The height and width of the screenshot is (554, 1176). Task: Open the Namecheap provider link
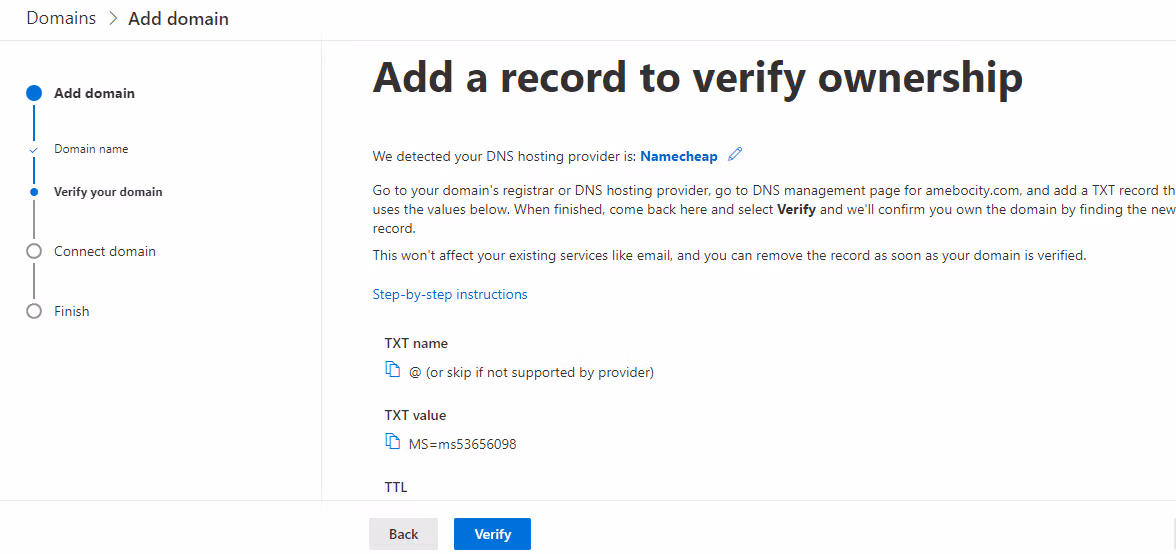tap(680, 156)
